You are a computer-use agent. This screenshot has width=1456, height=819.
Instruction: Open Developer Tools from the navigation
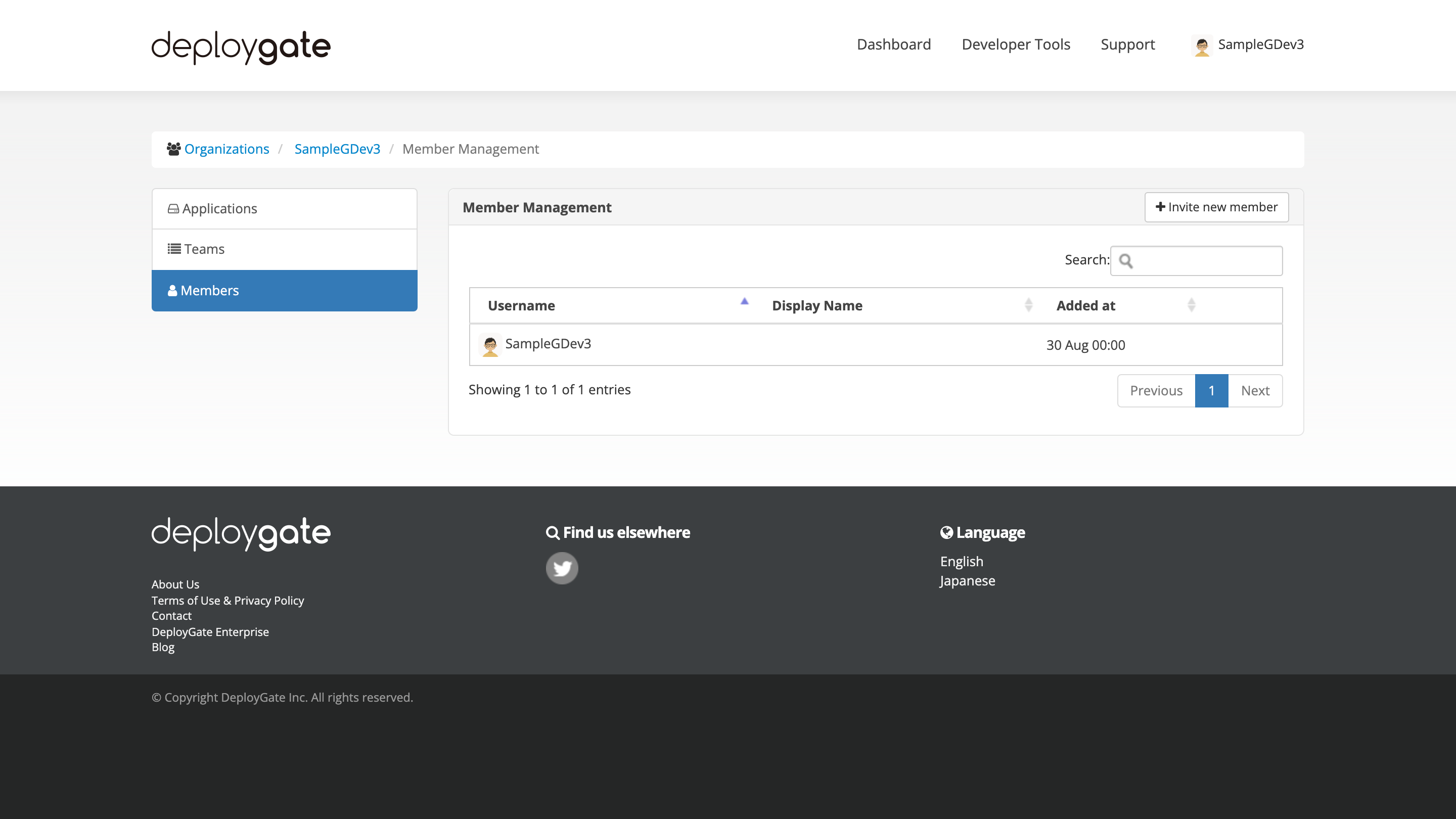[x=1016, y=44]
